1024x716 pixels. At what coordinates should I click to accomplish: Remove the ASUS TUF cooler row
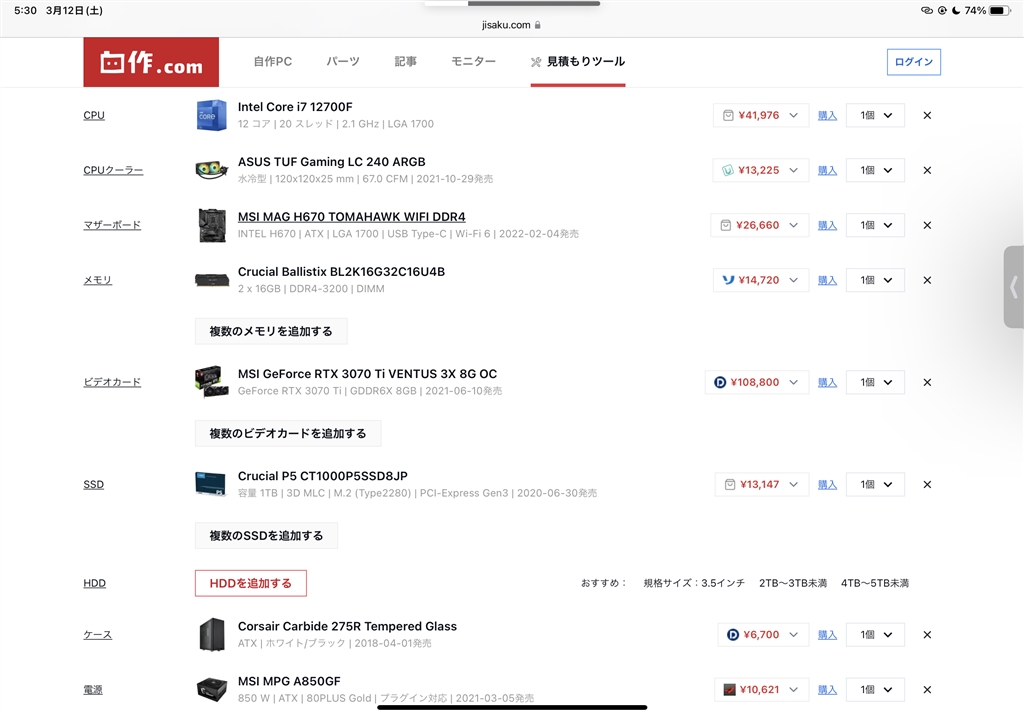927,171
